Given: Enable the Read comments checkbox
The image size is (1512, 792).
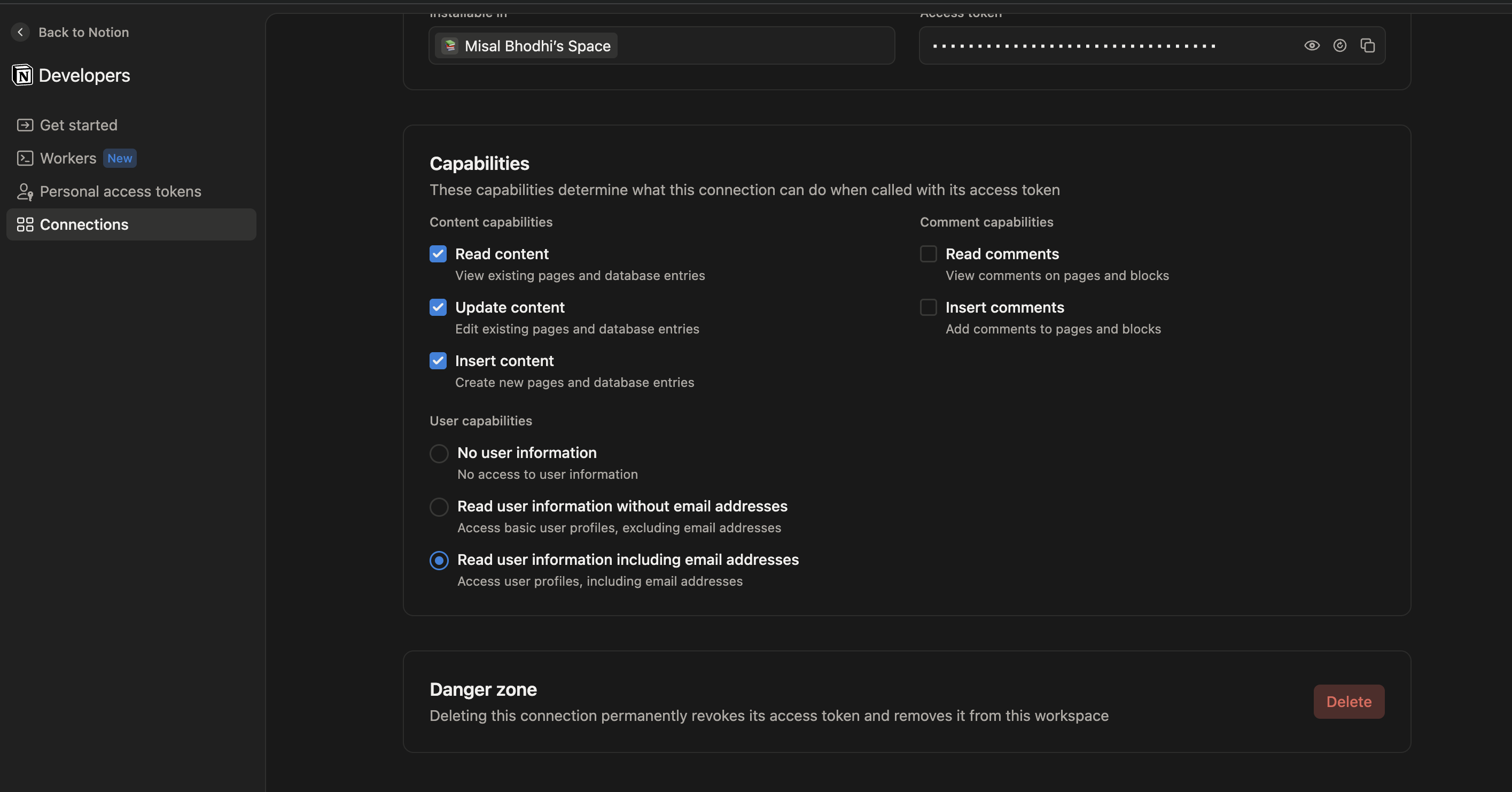Looking at the screenshot, I should point(928,254).
